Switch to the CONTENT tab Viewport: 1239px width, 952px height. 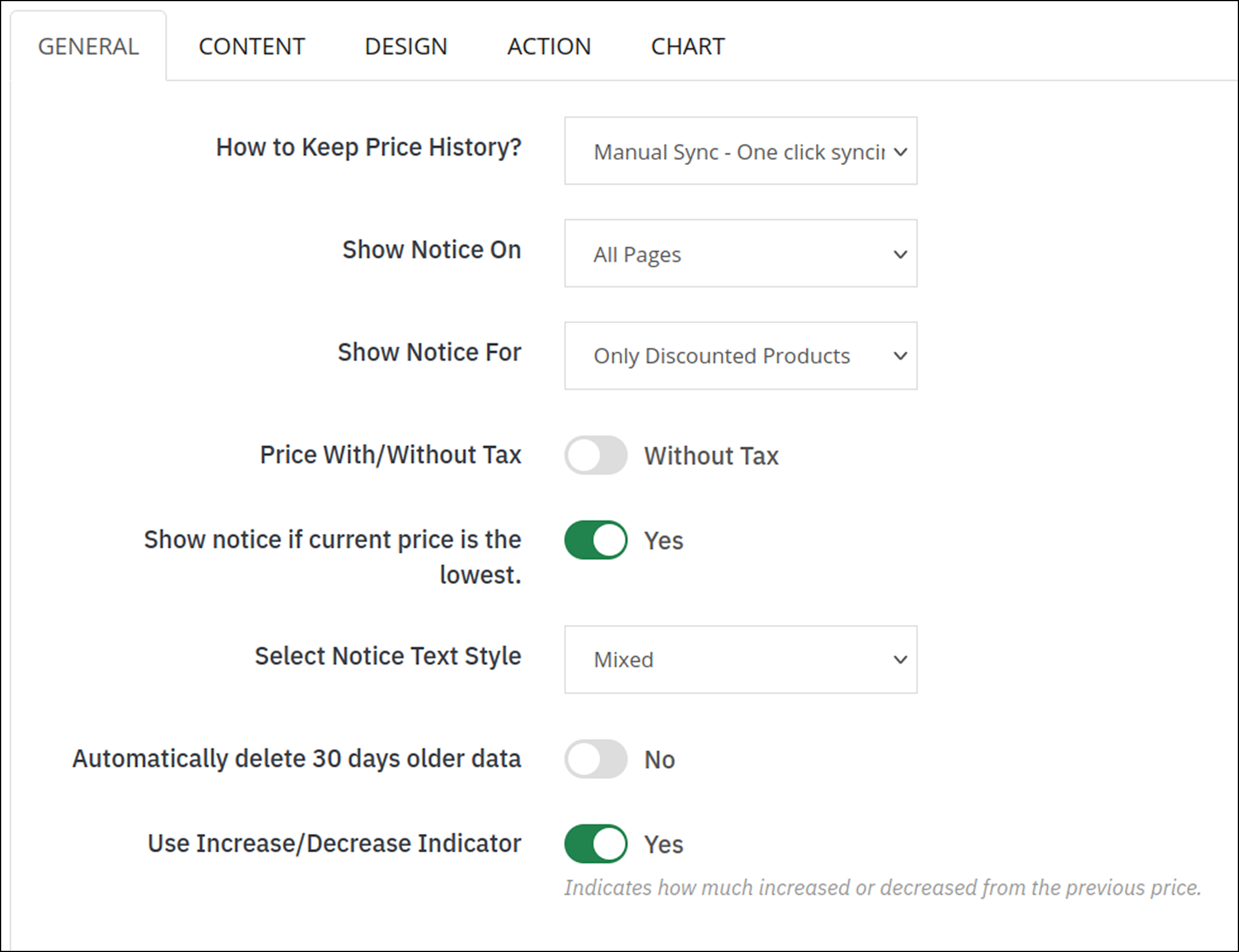[x=251, y=47]
